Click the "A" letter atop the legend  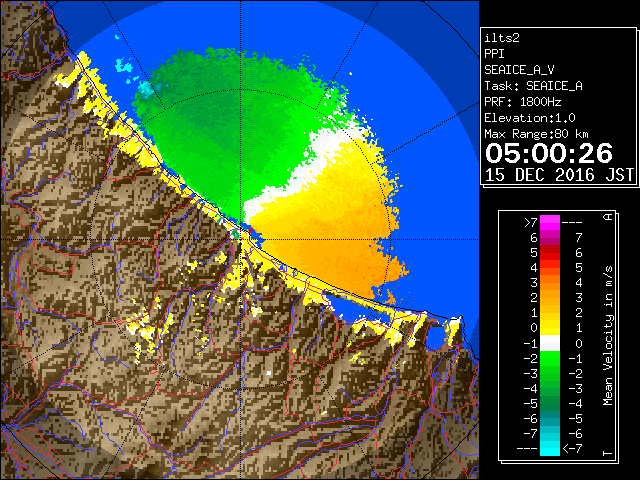608,217
